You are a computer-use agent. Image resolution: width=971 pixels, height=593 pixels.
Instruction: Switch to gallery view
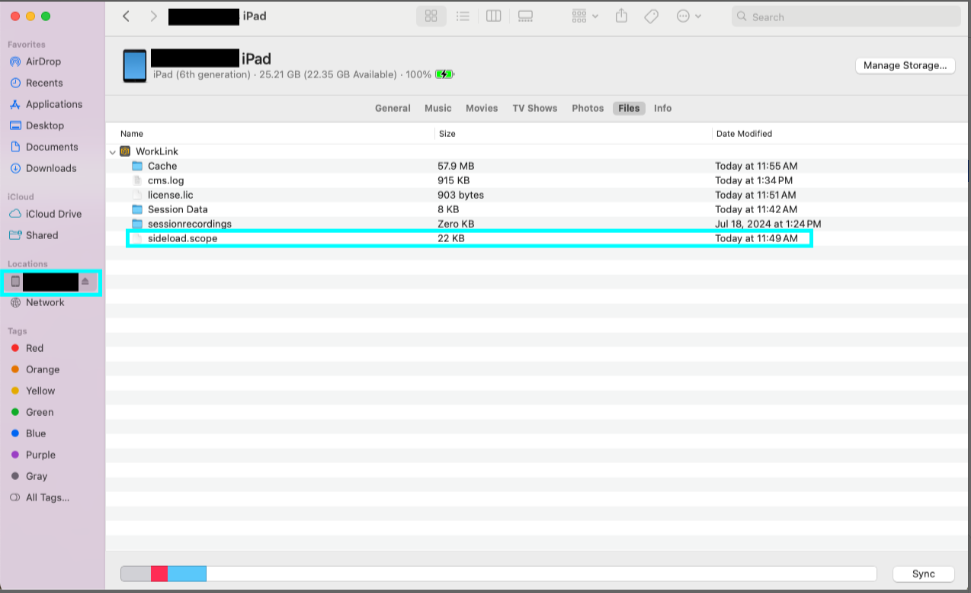click(525, 16)
